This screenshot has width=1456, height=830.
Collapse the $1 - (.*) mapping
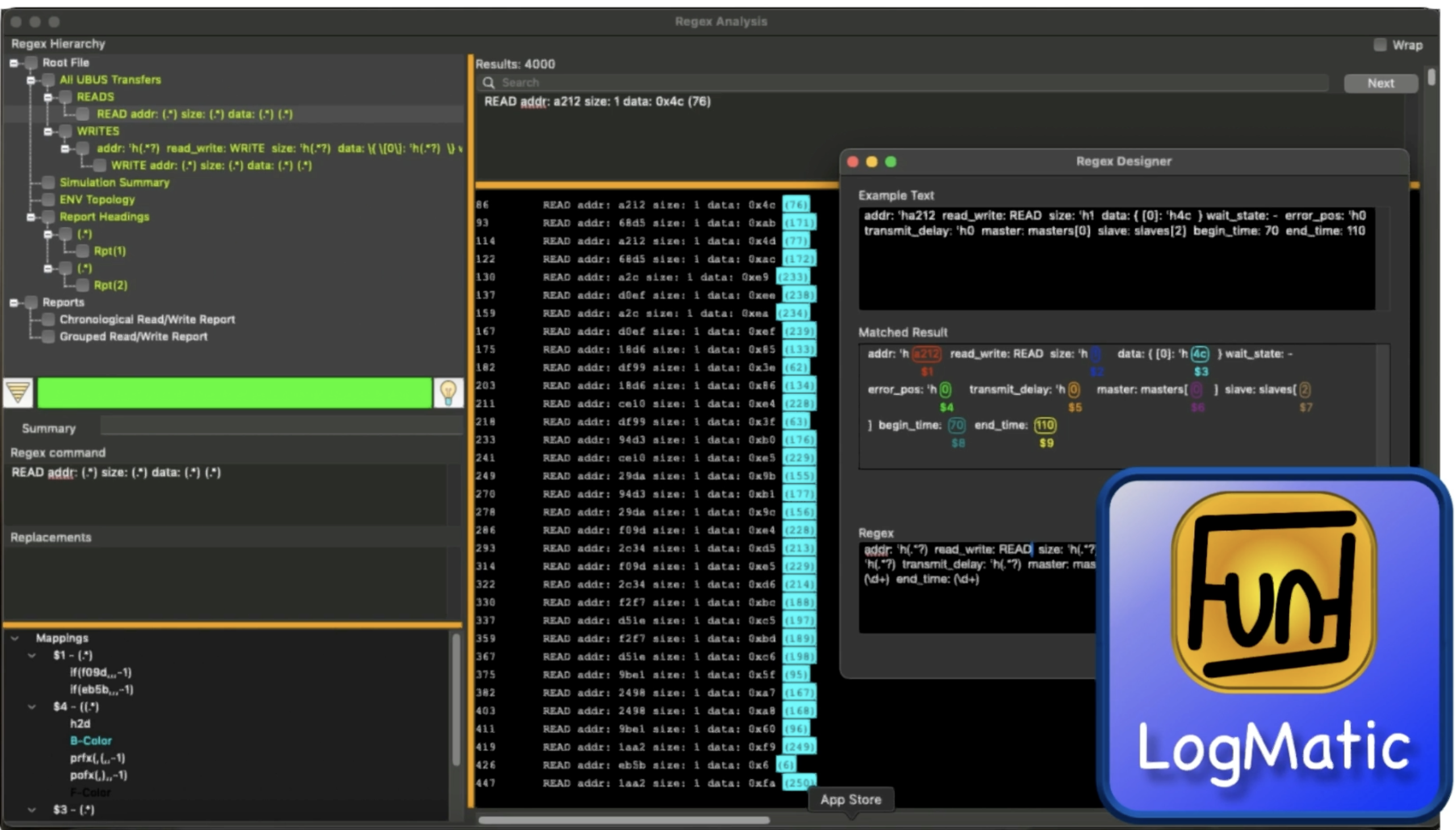[32, 655]
